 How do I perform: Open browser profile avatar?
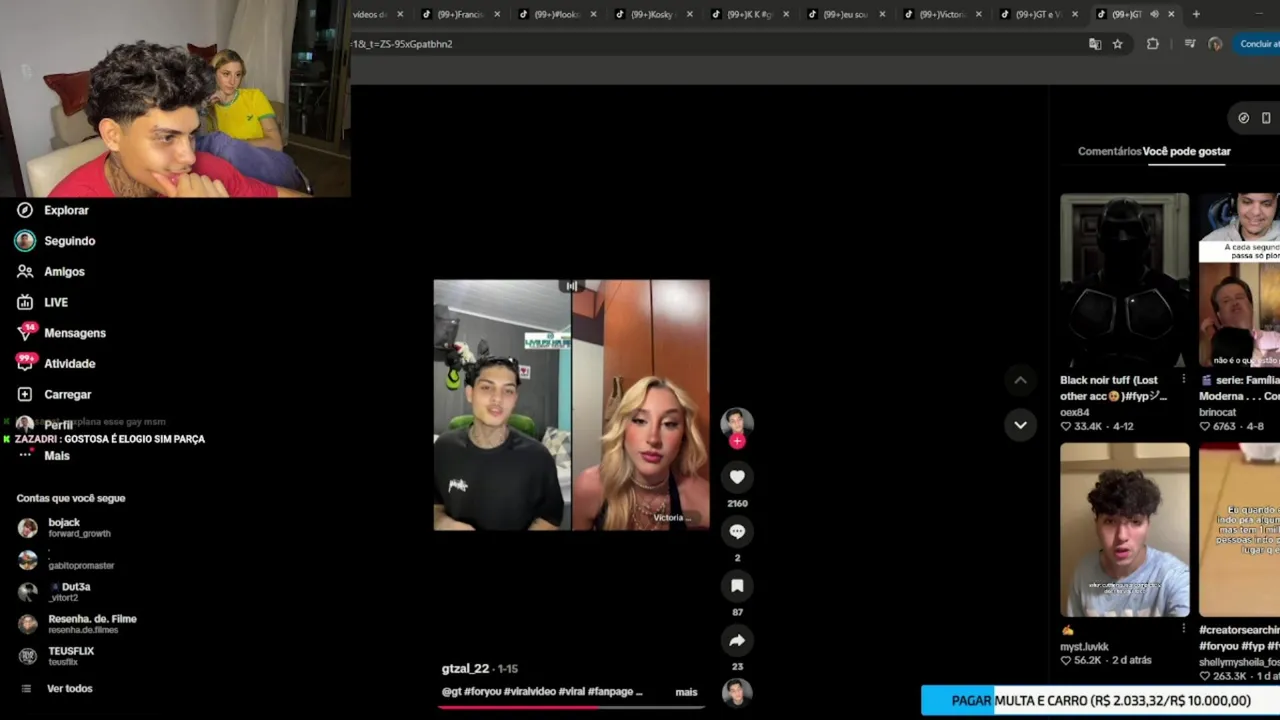coord(1216,44)
